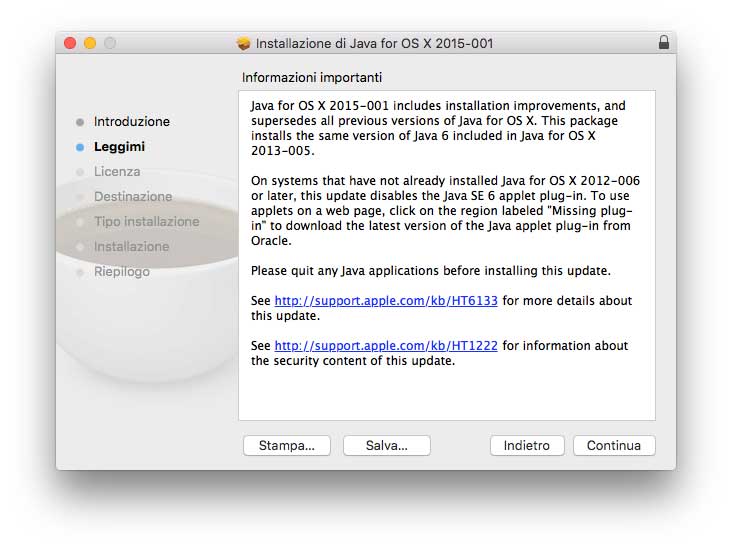Click the gray bullet beside Introduzione
This screenshot has width=732, height=550.
(x=80, y=122)
